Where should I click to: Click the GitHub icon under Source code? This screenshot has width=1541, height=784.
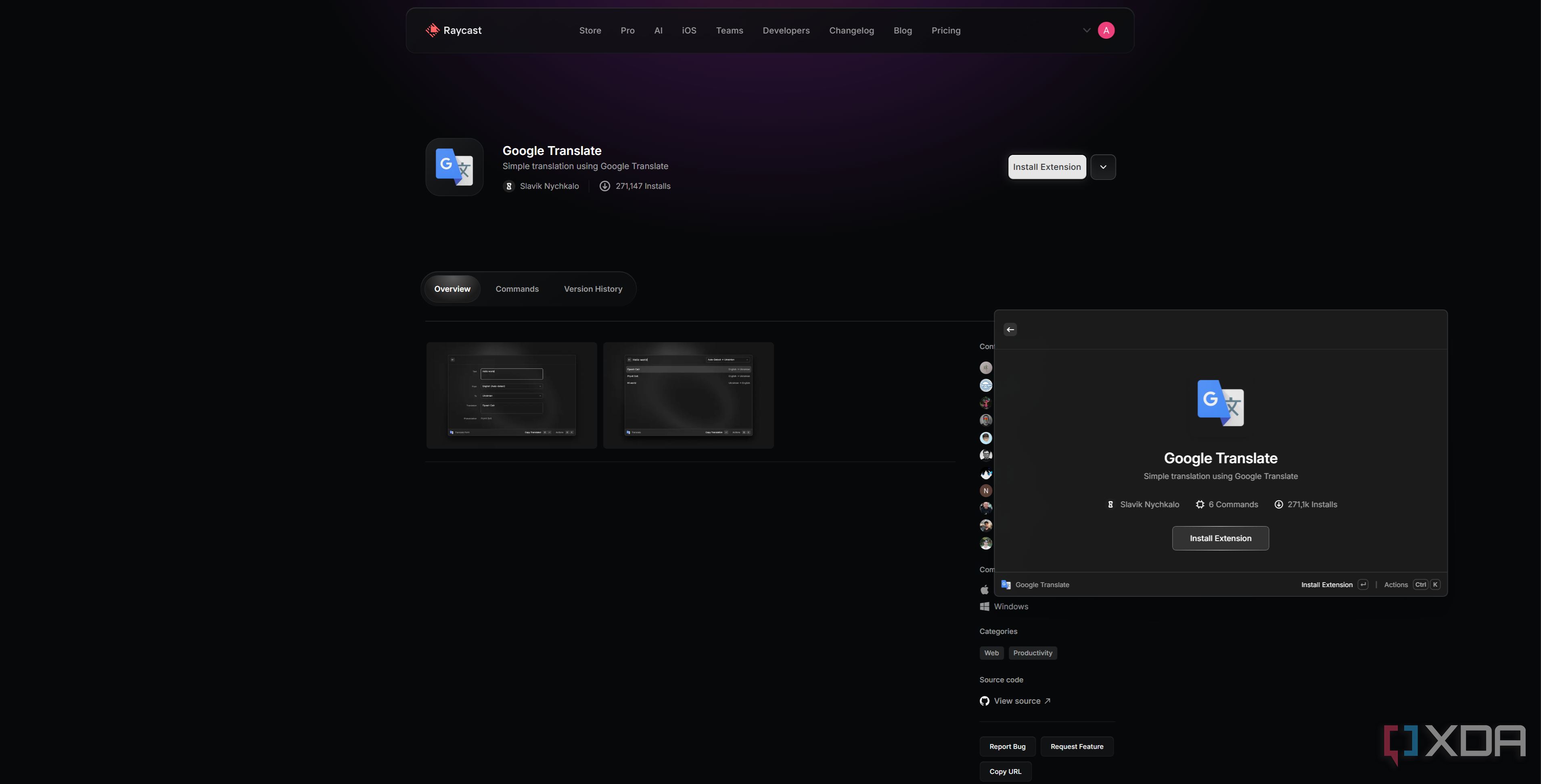985,701
